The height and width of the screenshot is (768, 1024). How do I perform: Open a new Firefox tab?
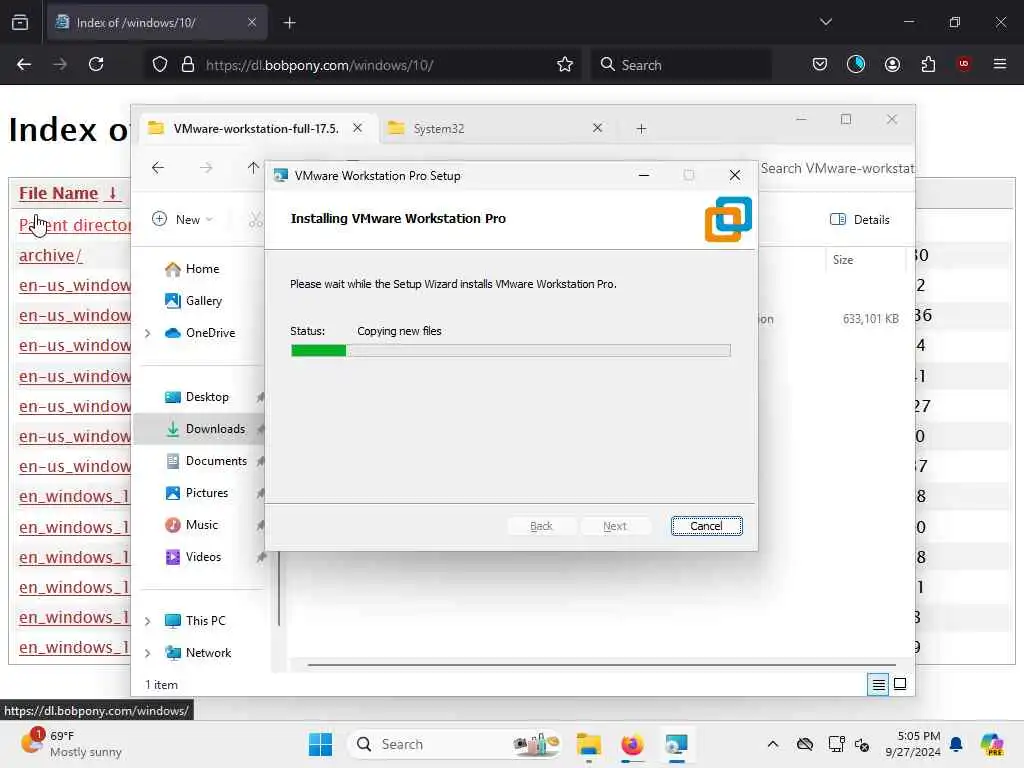289,23
